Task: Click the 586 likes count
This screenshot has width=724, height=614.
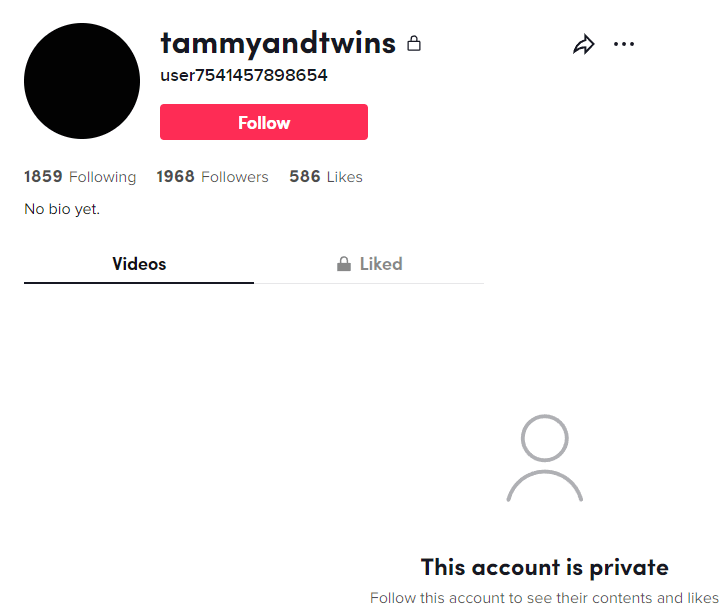Action: point(305,176)
